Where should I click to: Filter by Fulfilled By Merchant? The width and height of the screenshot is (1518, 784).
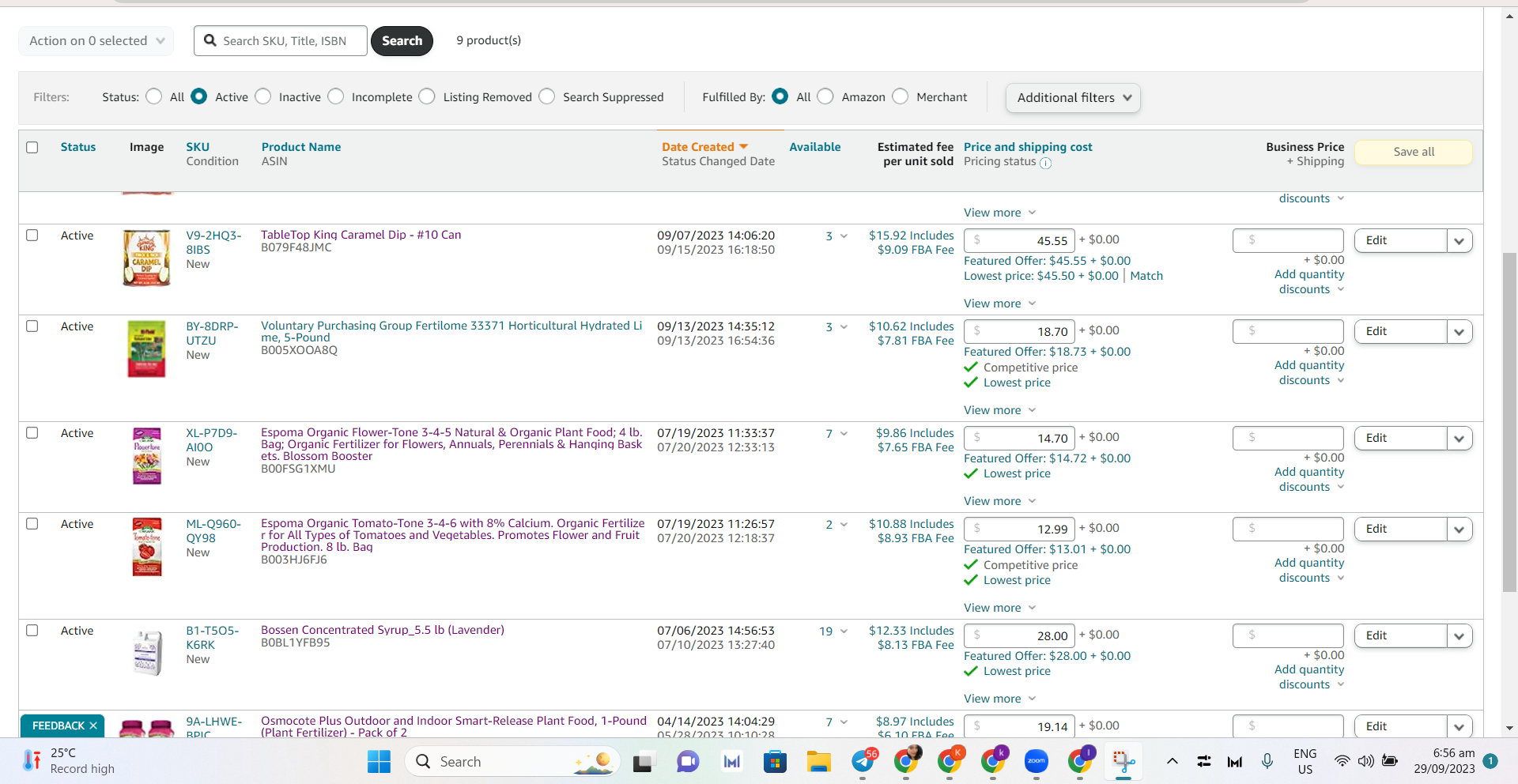click(x=901, y=96)
